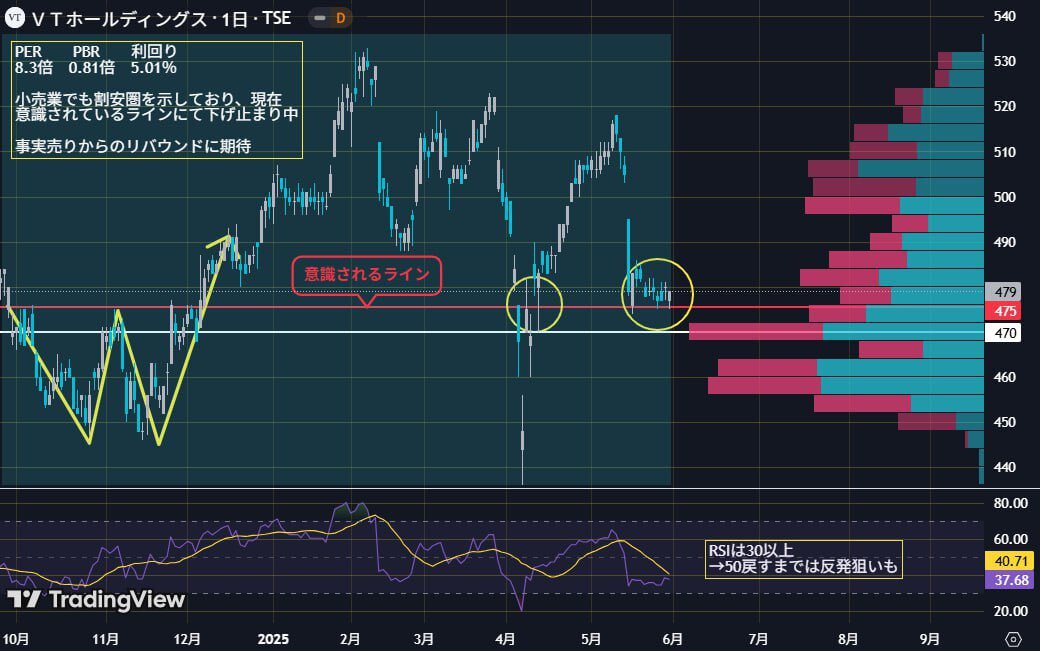1040x651 pixels.
Task: Click the VT company logo icon
Action: tap(15, 17)
